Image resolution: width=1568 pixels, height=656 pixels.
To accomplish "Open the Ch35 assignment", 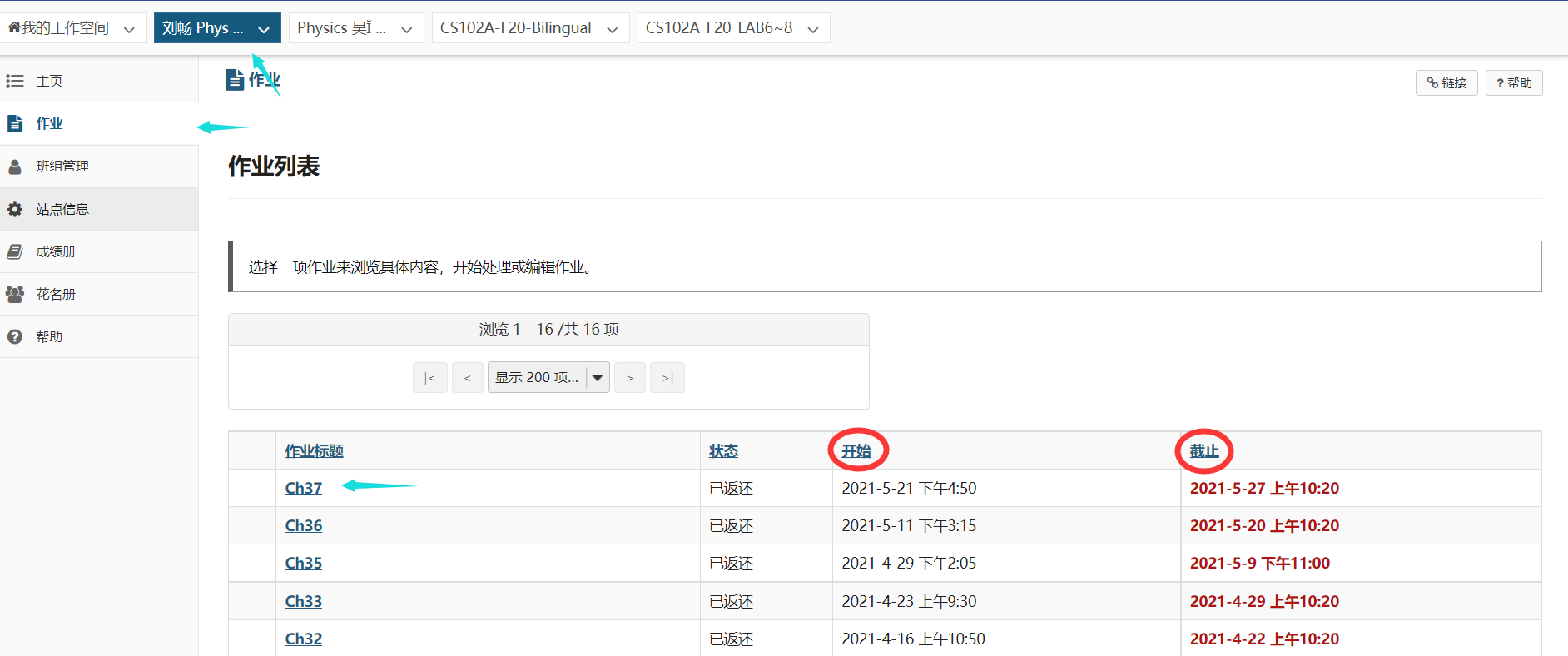I will click(x=303, y=564).
